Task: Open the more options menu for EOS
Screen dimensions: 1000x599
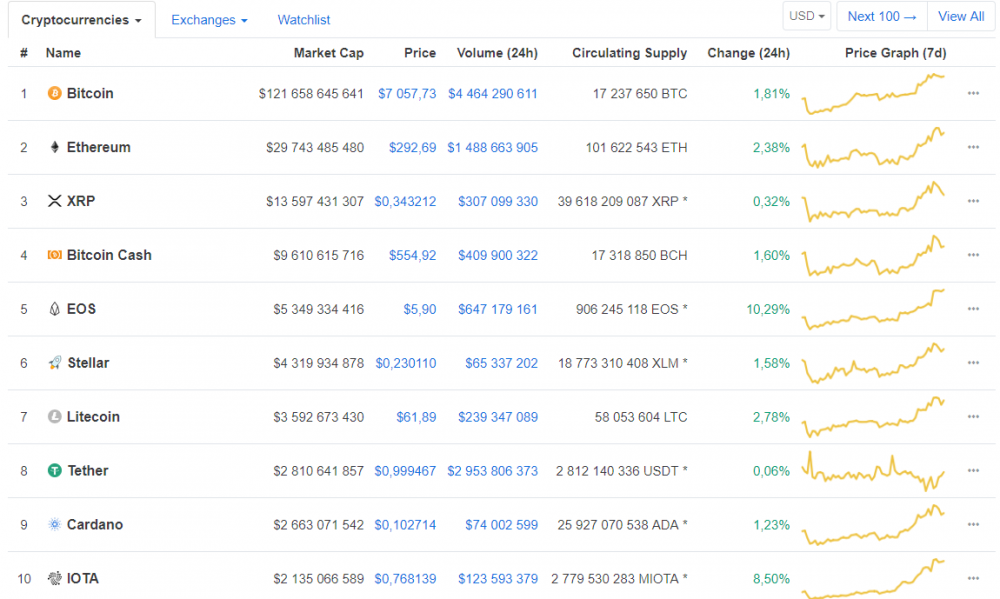Action: coord(973,309)
